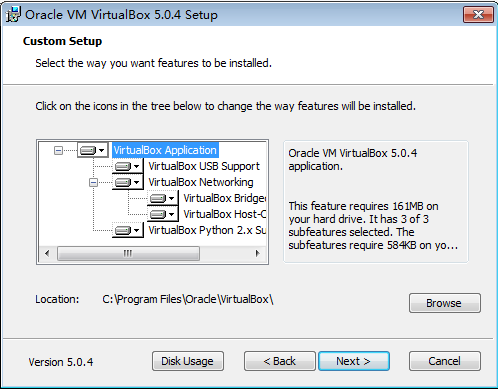Screen dimensions: 498x389
Task: Click the Disk Usage button
Action: click(x=188, y=361)
